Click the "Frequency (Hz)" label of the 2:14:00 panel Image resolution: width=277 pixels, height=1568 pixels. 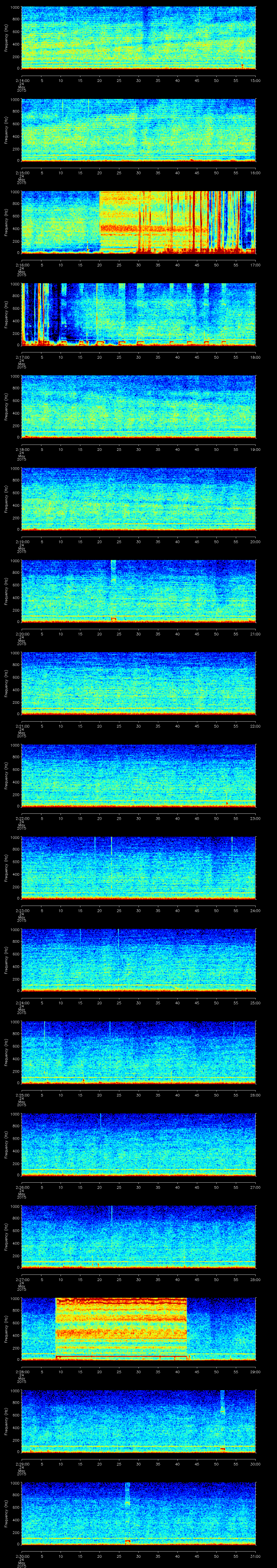coord(6,38)
